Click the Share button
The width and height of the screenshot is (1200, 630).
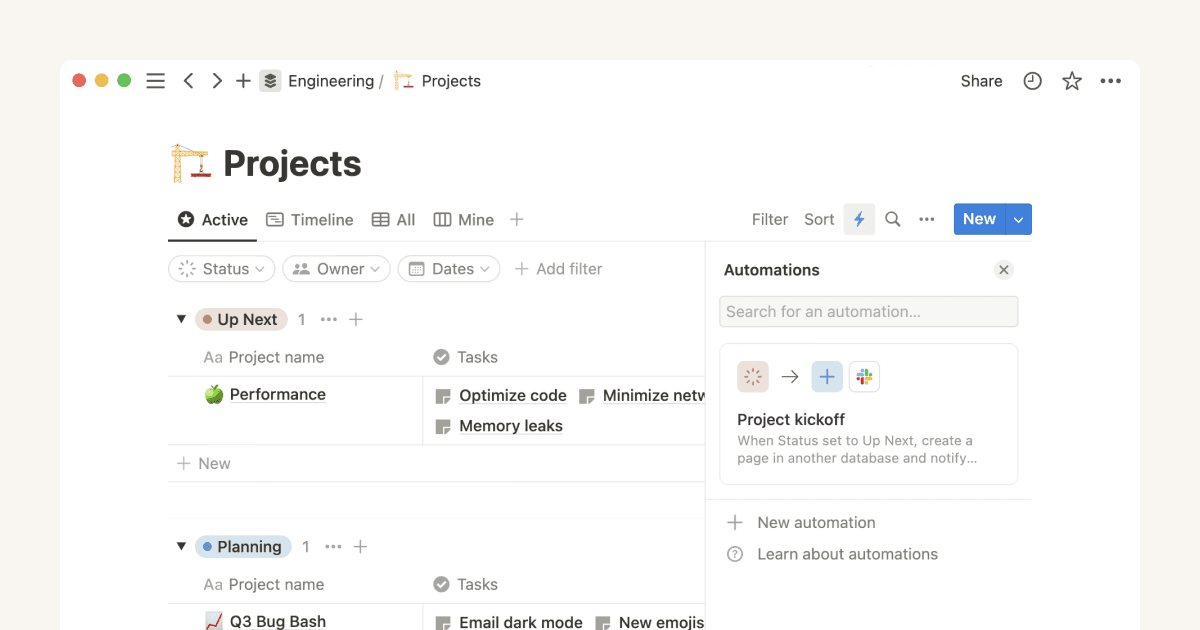pos(980,80)
